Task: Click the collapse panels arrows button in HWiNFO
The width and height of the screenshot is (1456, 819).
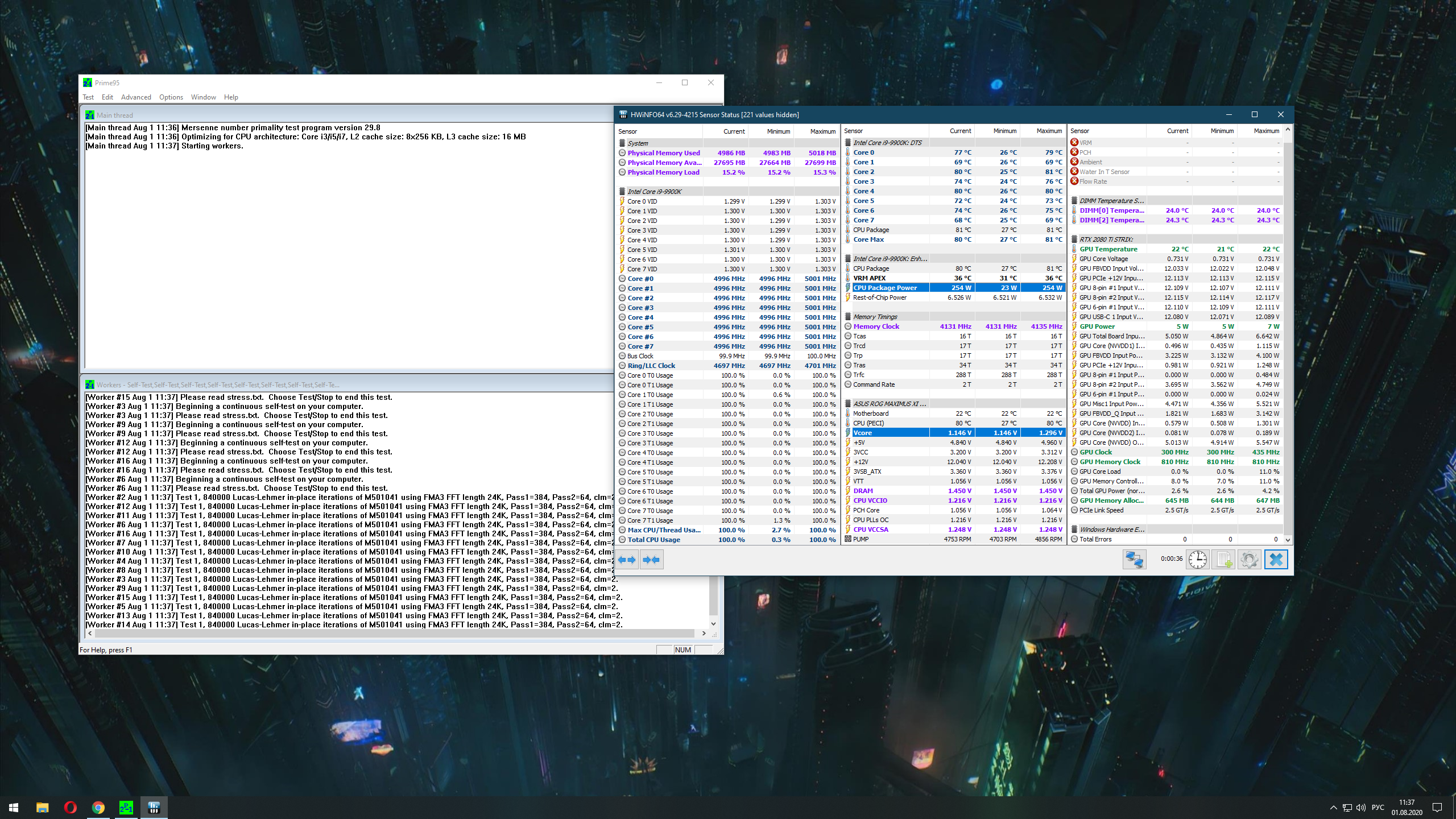Action: pyautogui.click(x=651, y=560)
